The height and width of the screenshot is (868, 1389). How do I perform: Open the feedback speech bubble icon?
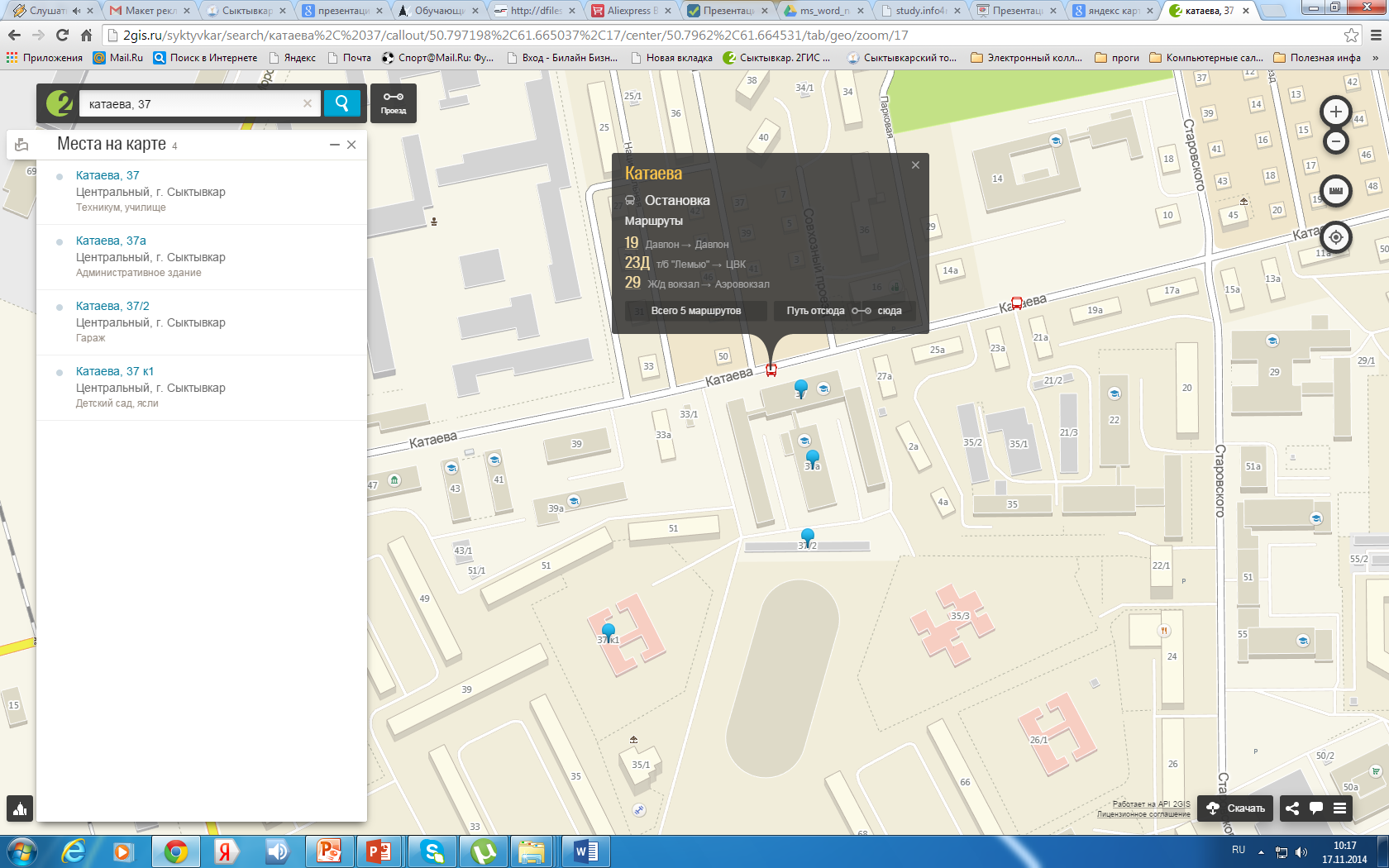(1315, 808)
